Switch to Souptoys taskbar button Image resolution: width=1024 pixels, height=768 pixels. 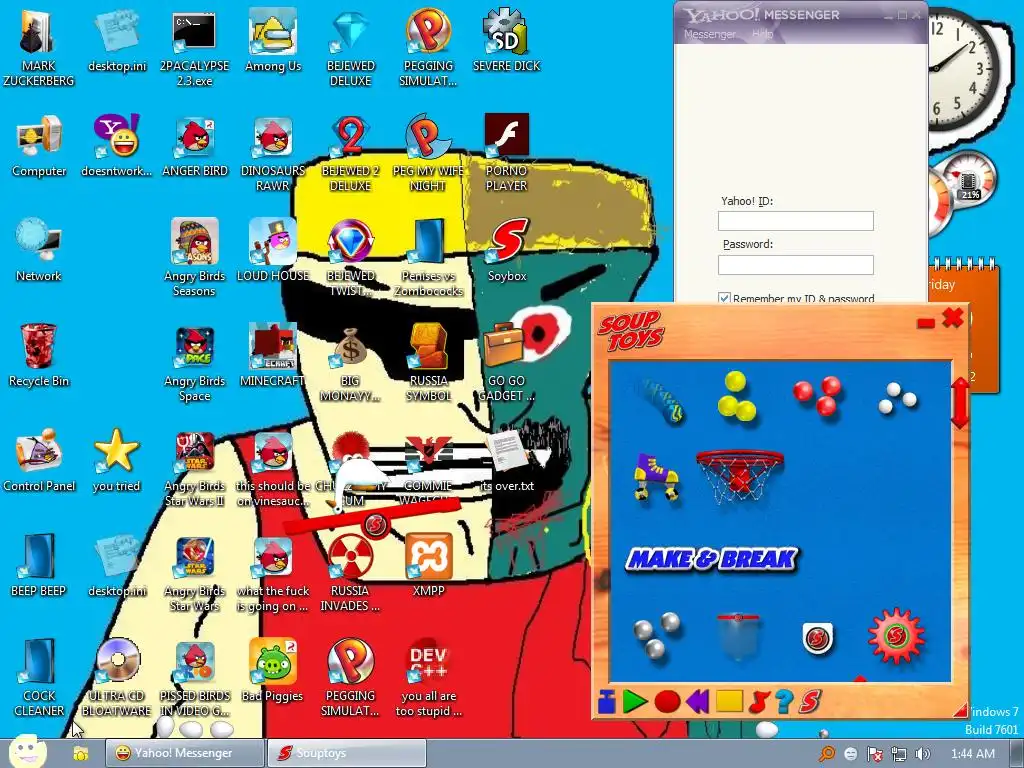tap(347, 753)
